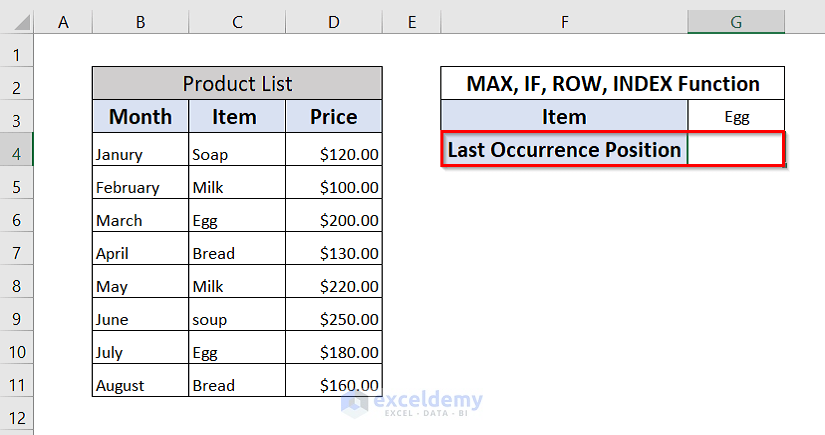Click the Product List title cell
The width and height of the screenshot is (825, 435).
[237, 84]
